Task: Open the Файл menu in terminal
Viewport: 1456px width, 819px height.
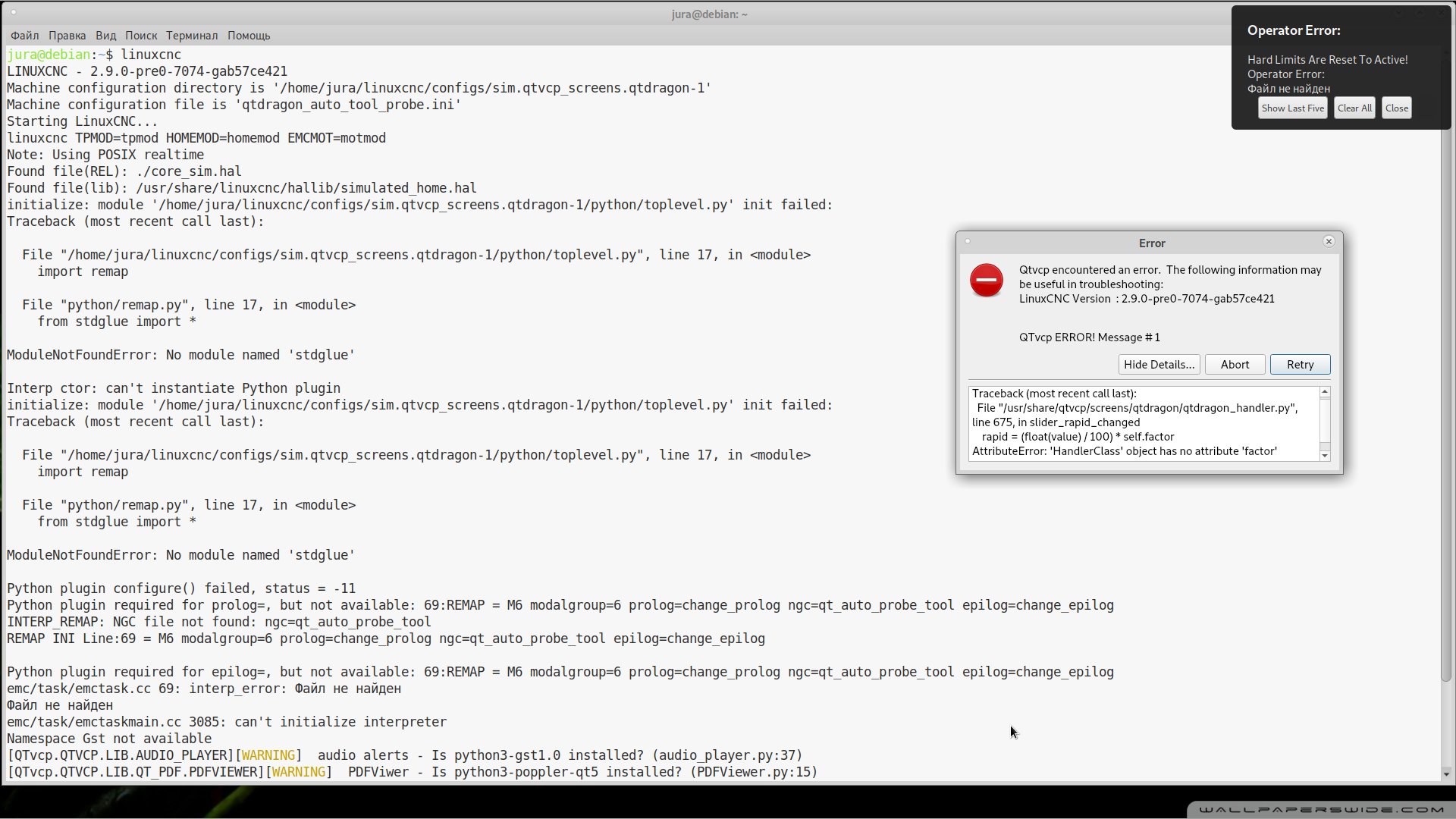Action: [x=25, y=36]
